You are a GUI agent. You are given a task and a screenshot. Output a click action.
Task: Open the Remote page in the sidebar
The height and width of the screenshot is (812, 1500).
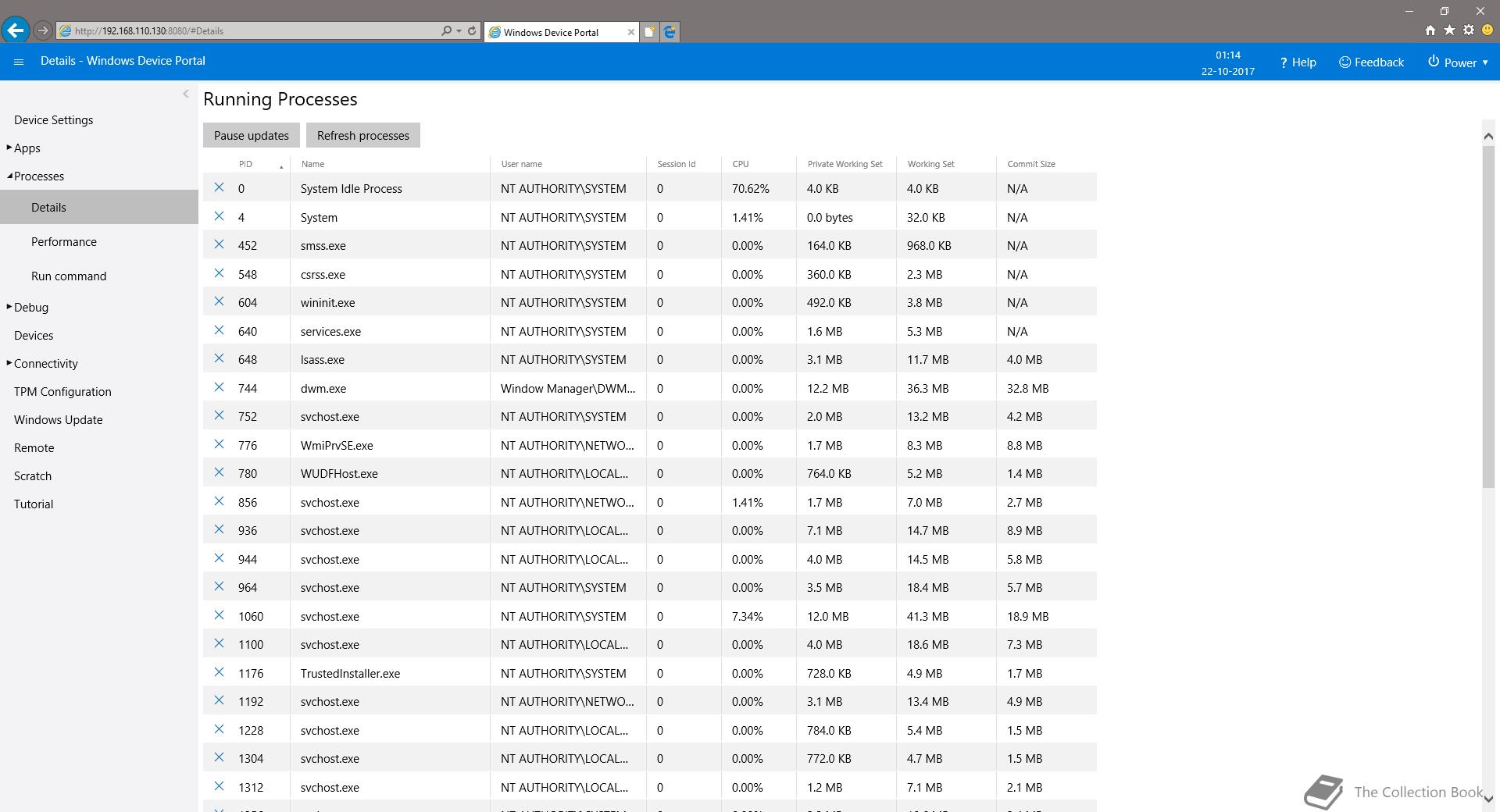tap(34, 448)
